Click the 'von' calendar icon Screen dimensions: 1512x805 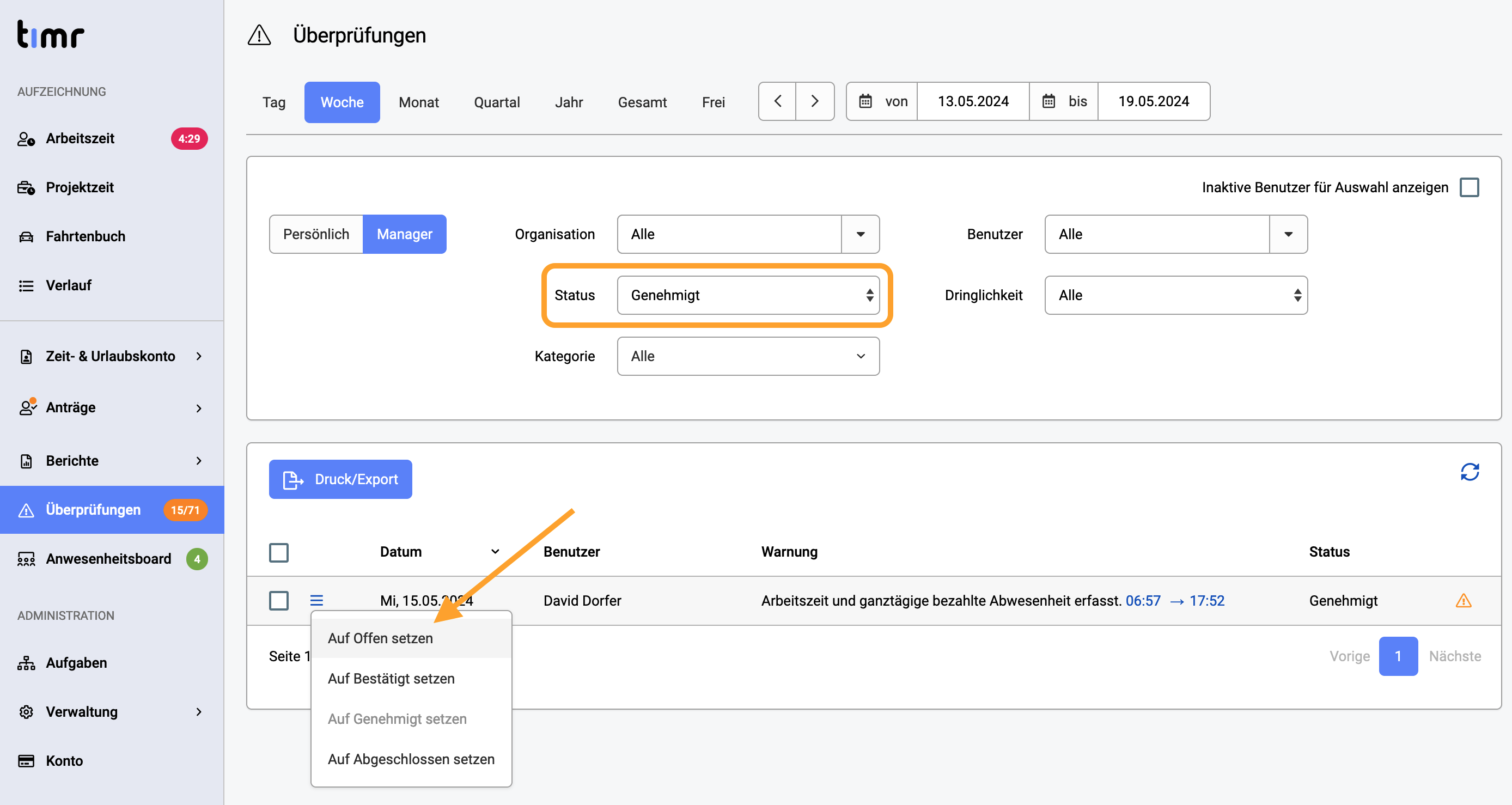865,101
